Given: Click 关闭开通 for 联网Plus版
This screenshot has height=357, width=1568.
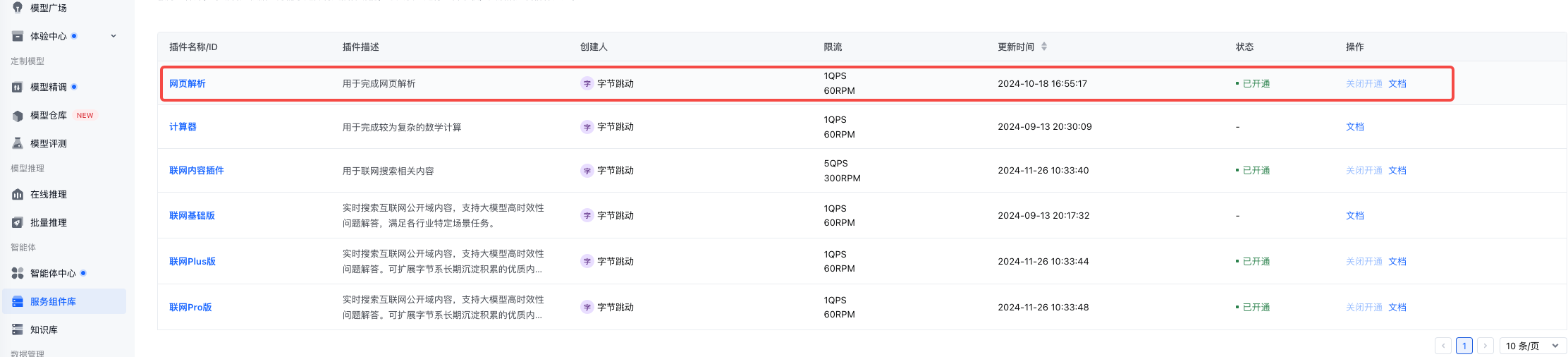Looking at the screenshot, I should pos(1364,262).
